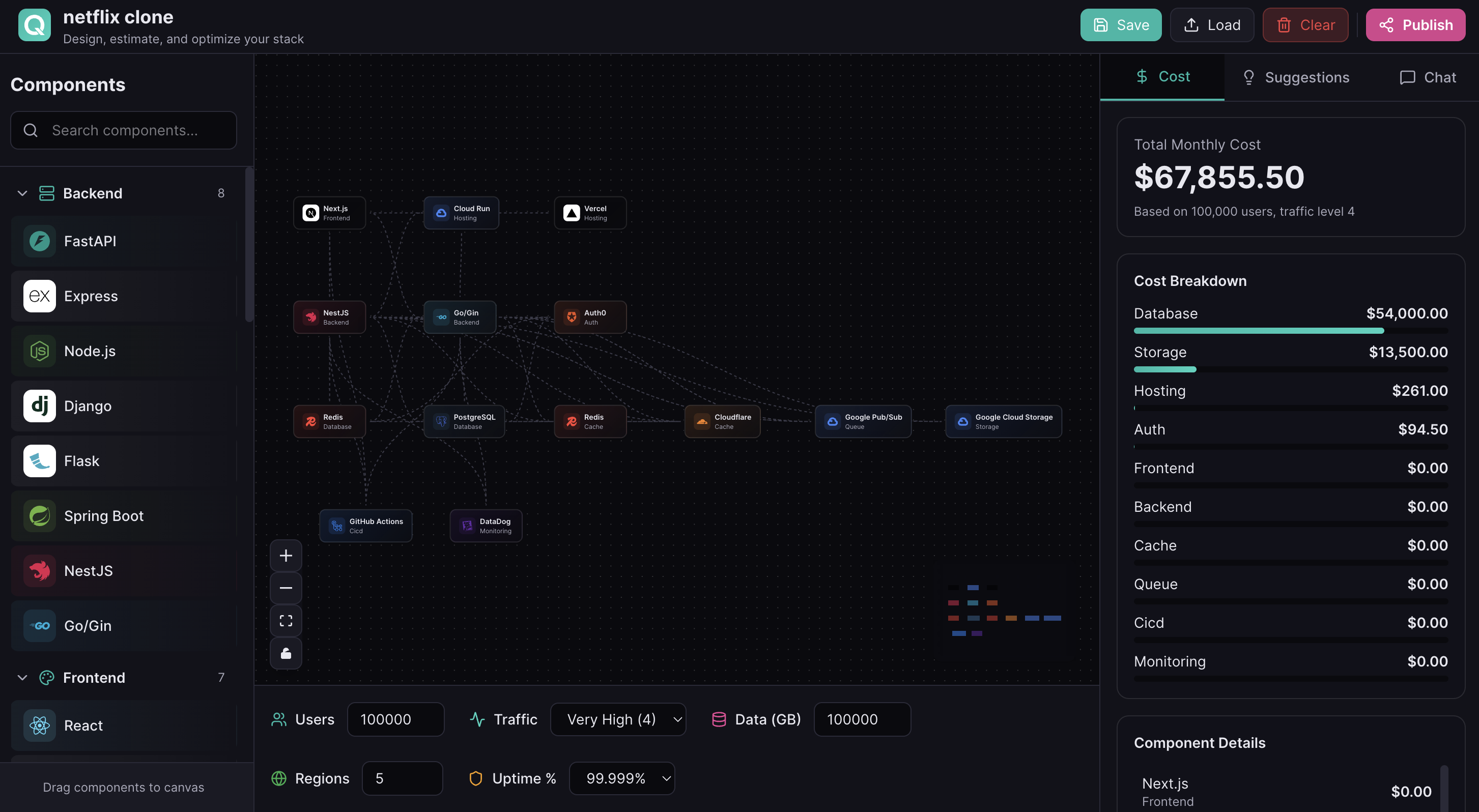Viewport: 1479px width, 812px height.
Task: Open the Traffic level dropdown
Action: [618, 719]
